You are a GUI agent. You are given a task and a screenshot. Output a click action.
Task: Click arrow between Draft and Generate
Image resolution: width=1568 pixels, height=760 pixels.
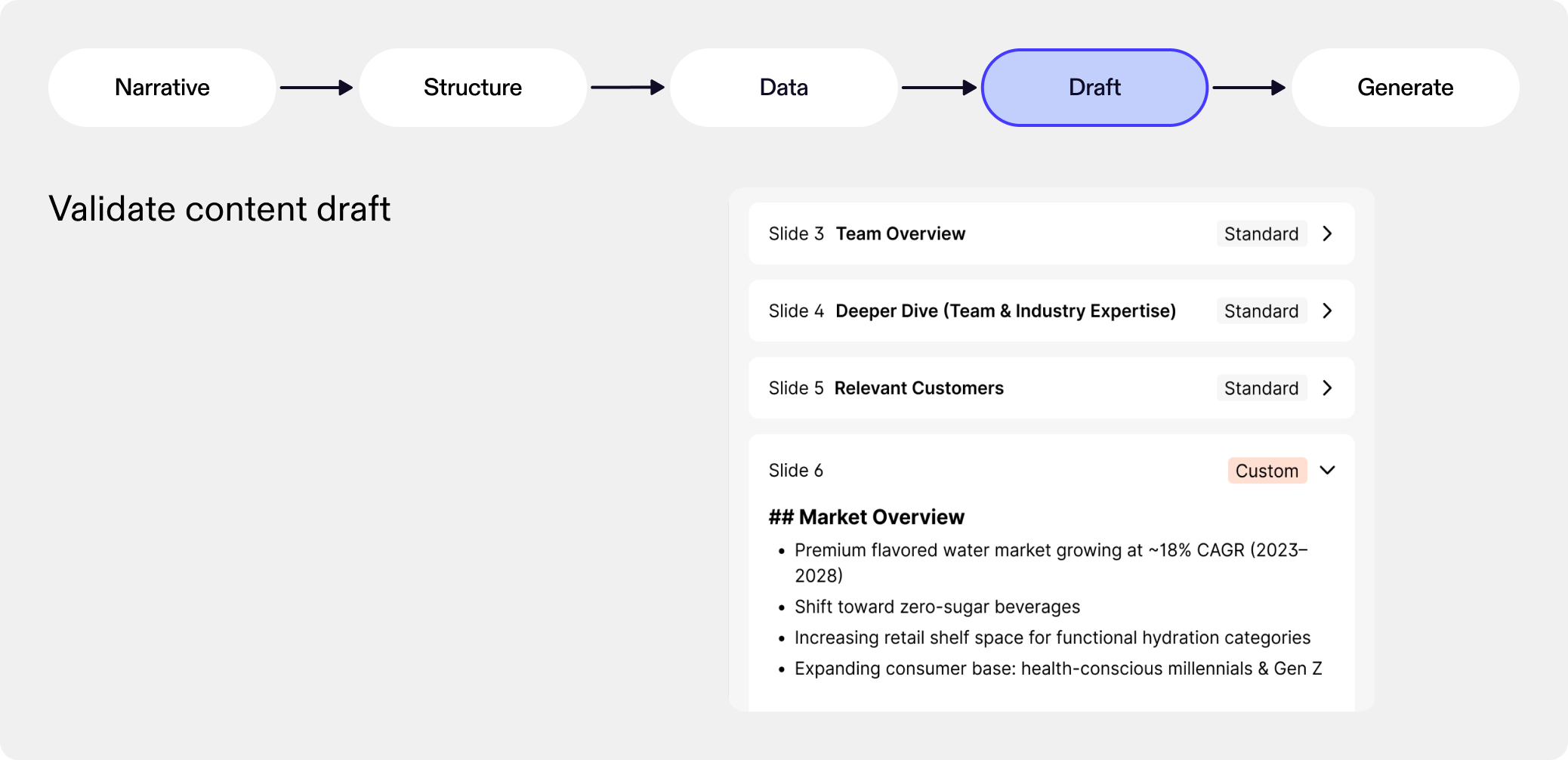coord(1249,88)
